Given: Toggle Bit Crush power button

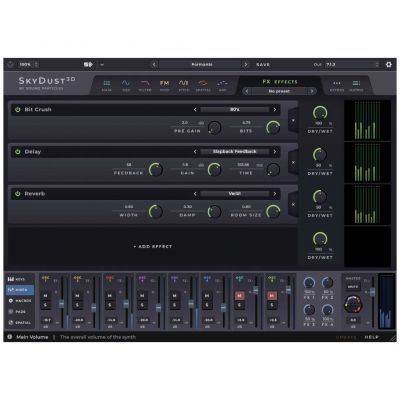Looking at the screenshot, I should click(17, 109).
